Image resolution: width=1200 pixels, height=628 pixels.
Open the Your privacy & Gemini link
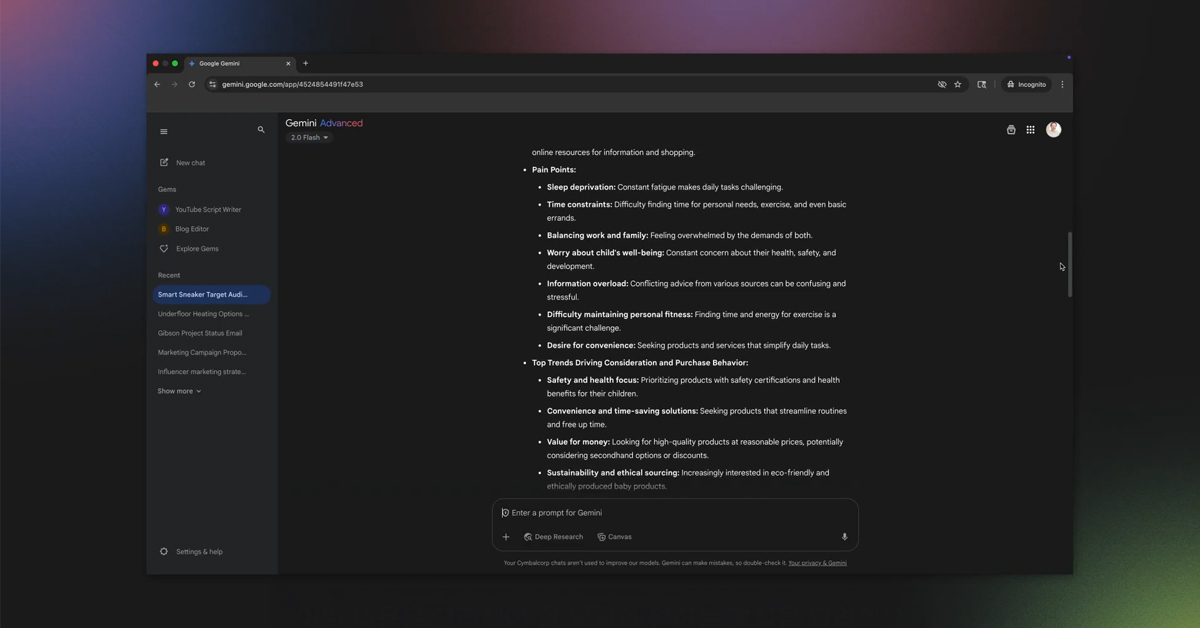click(817, 563)
